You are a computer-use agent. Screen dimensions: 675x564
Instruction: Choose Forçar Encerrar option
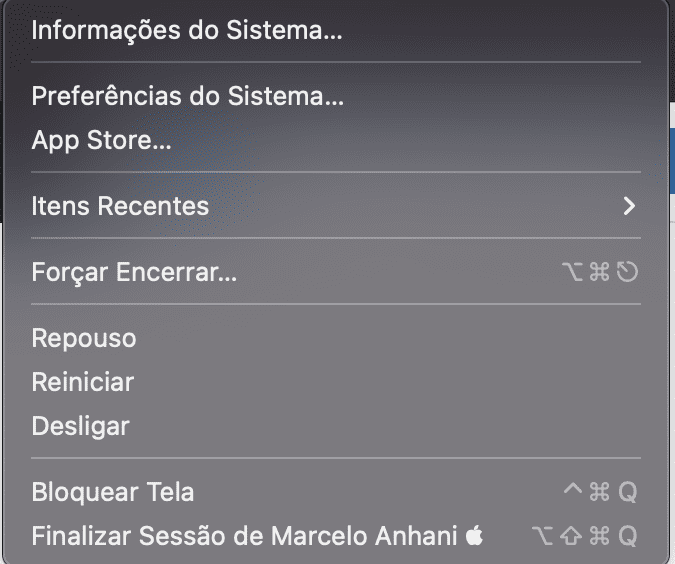134,272
